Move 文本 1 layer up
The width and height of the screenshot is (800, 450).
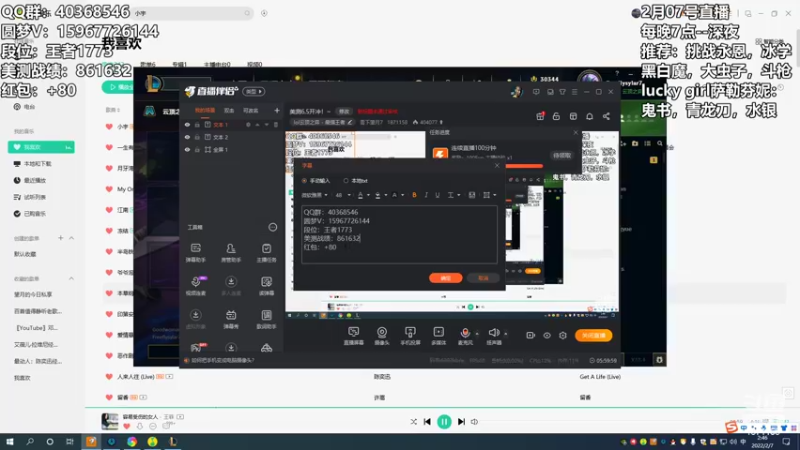(x=258, y=124)
